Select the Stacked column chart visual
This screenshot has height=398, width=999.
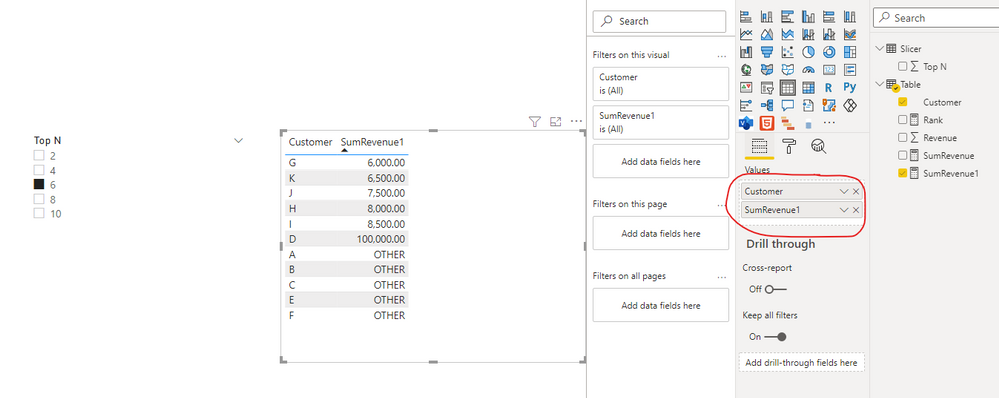point(767,17)
